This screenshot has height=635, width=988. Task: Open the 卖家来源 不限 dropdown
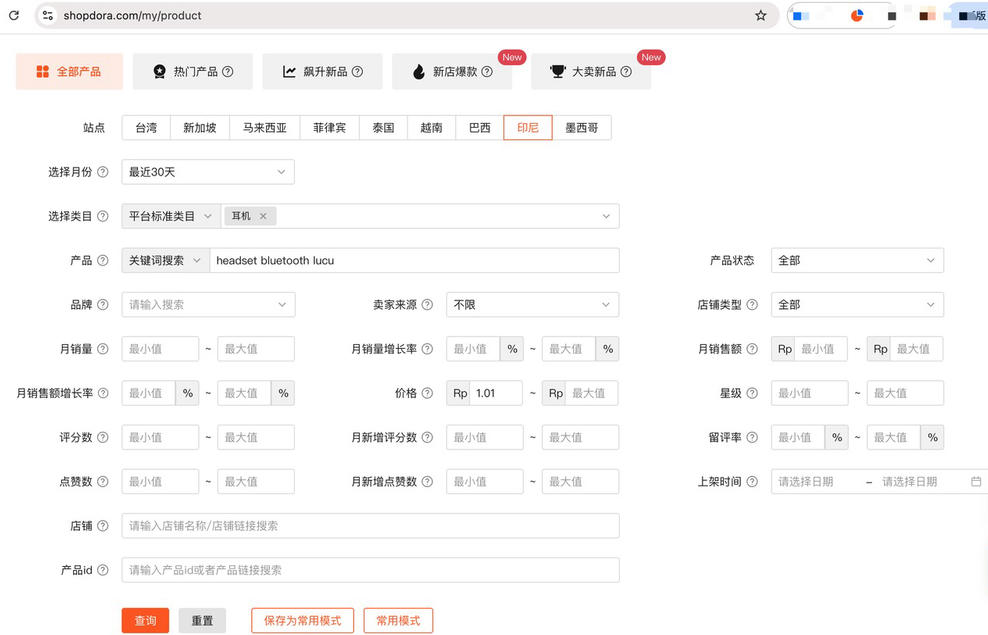pyautogui.click(x=532, y=305)
